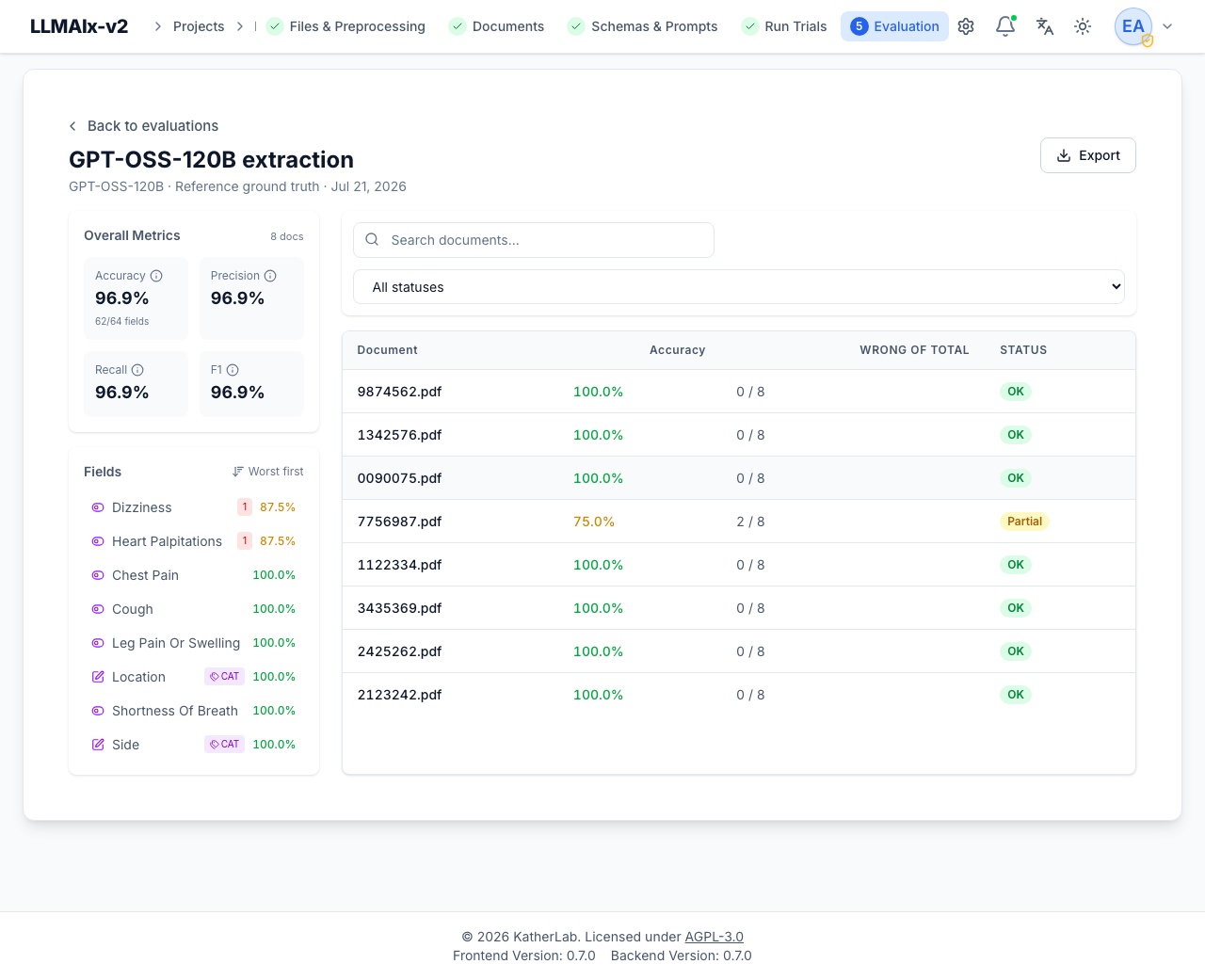Go back to evaluations link
Viewport: 1205px width, 980px height.
[143, 126]
